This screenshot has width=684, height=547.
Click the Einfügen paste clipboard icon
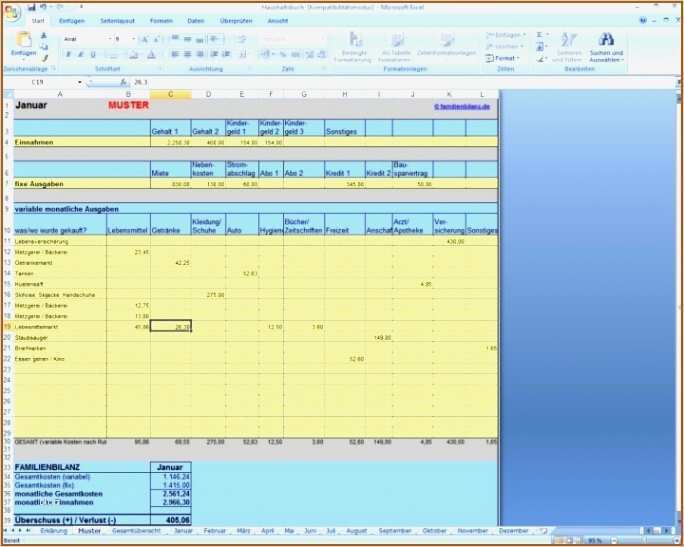pyautogui.click(x=24, y=41)
